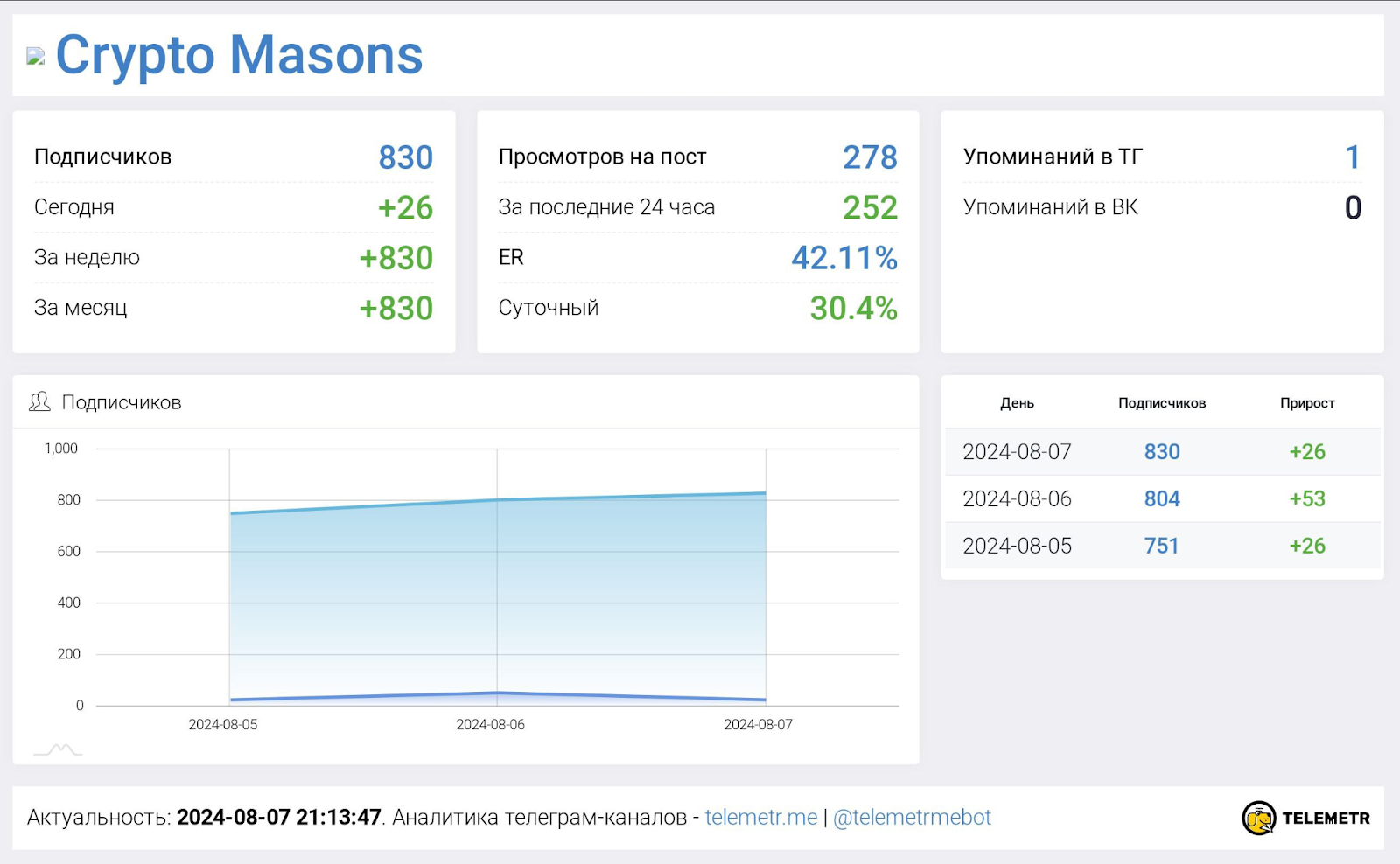Click the Актуальность timestamp 2024-08-07 21:13:47
This screenshot has height=864, width=1400.
[279, 817]
